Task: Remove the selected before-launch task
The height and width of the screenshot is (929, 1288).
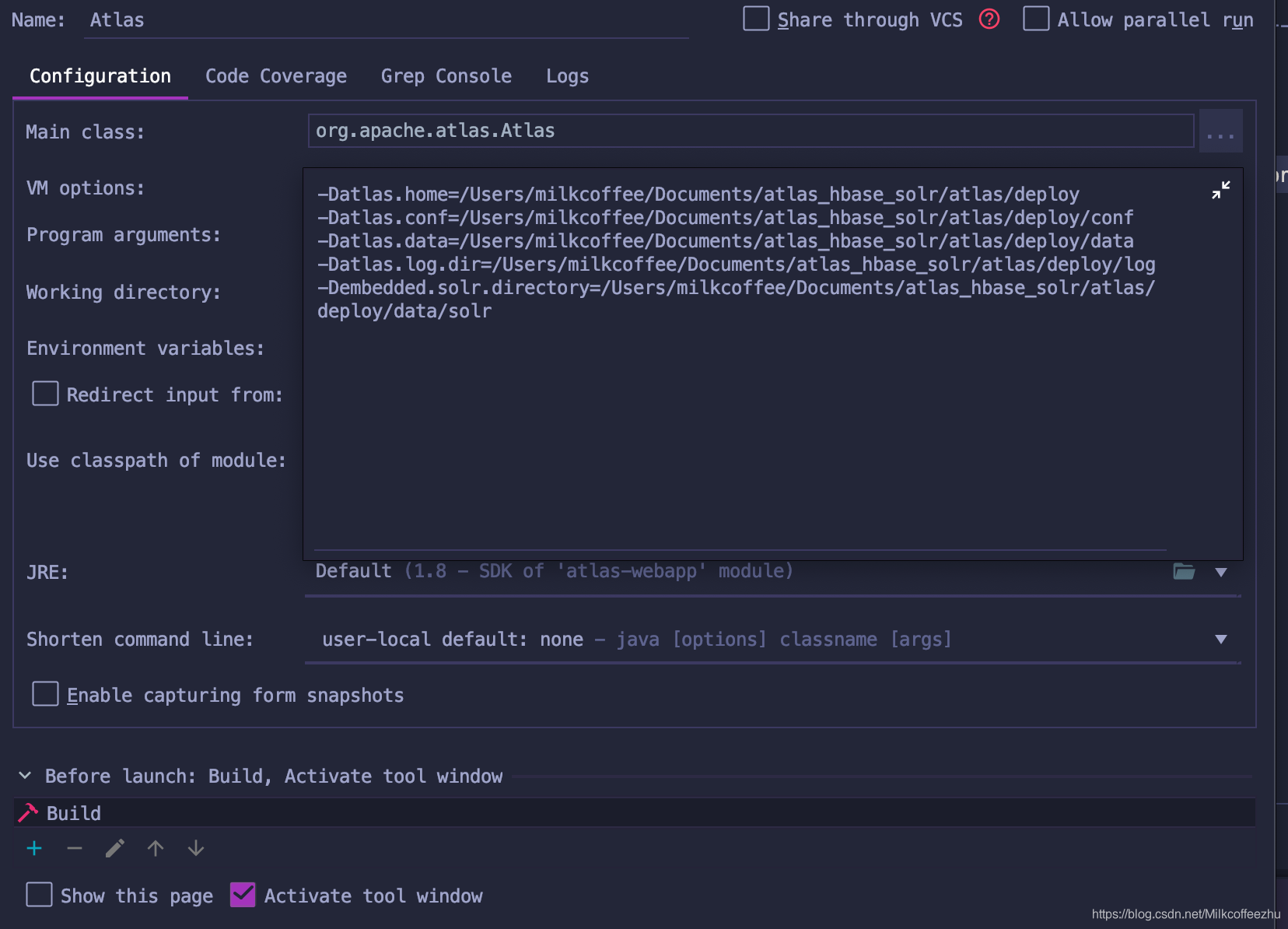Action: [75, 848]
